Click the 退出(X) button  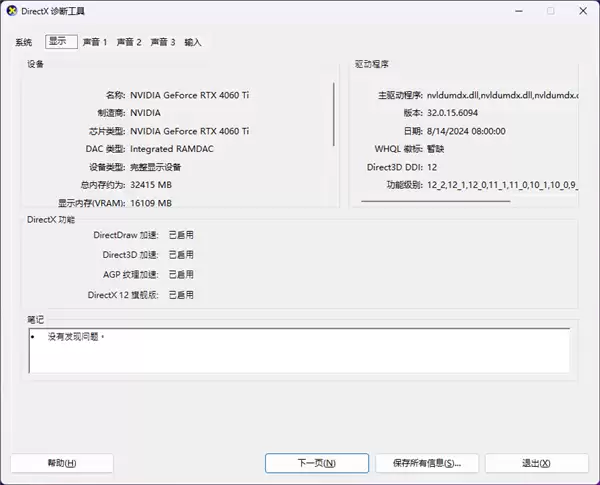click(x=536, y=463)
